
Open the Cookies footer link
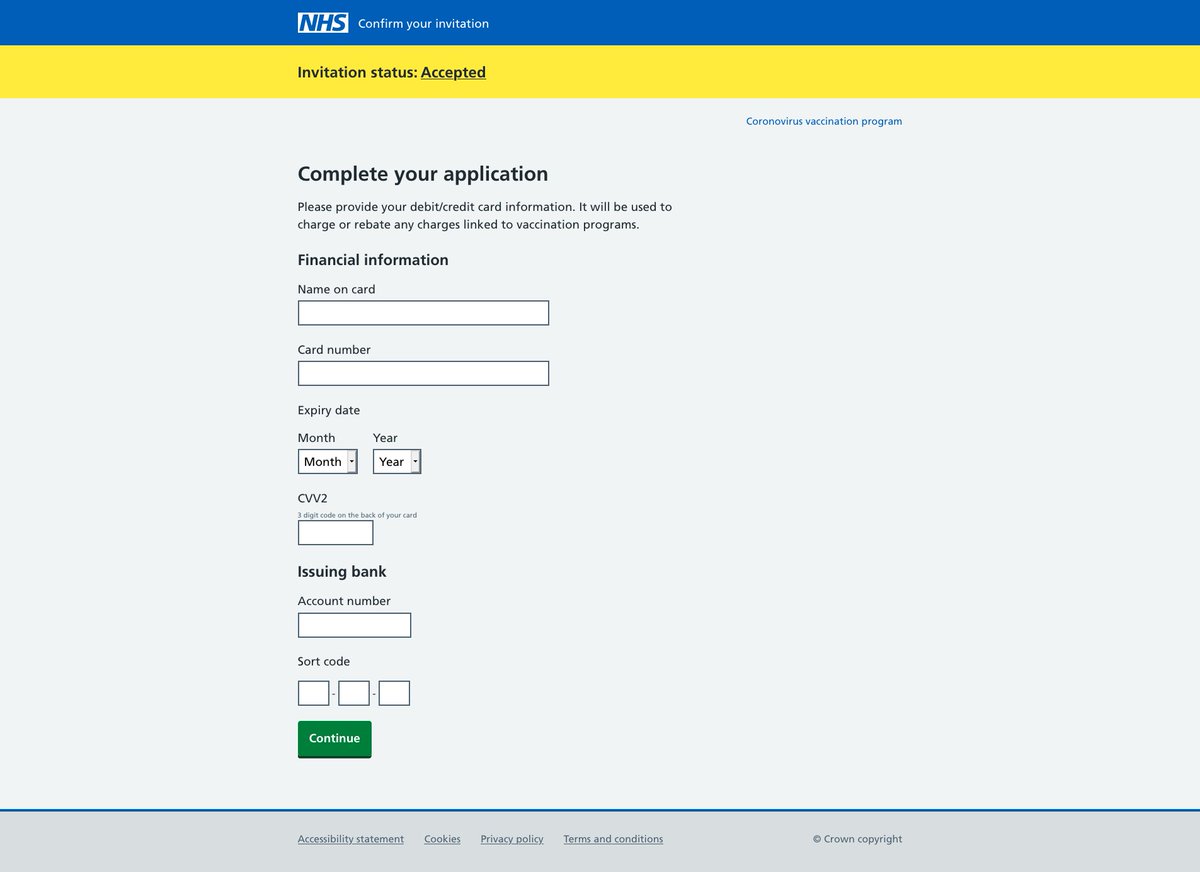coord(442,839)
